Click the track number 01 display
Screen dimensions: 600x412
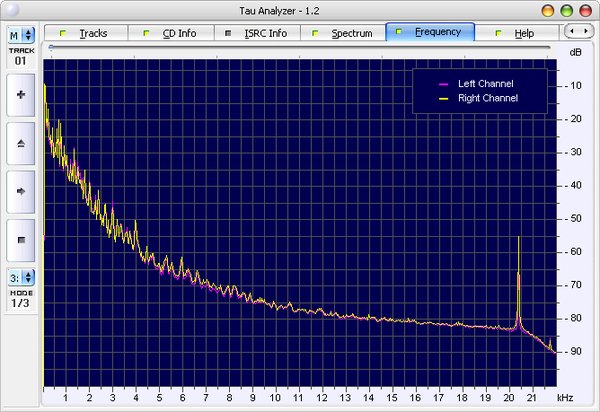tap(21, 61)
